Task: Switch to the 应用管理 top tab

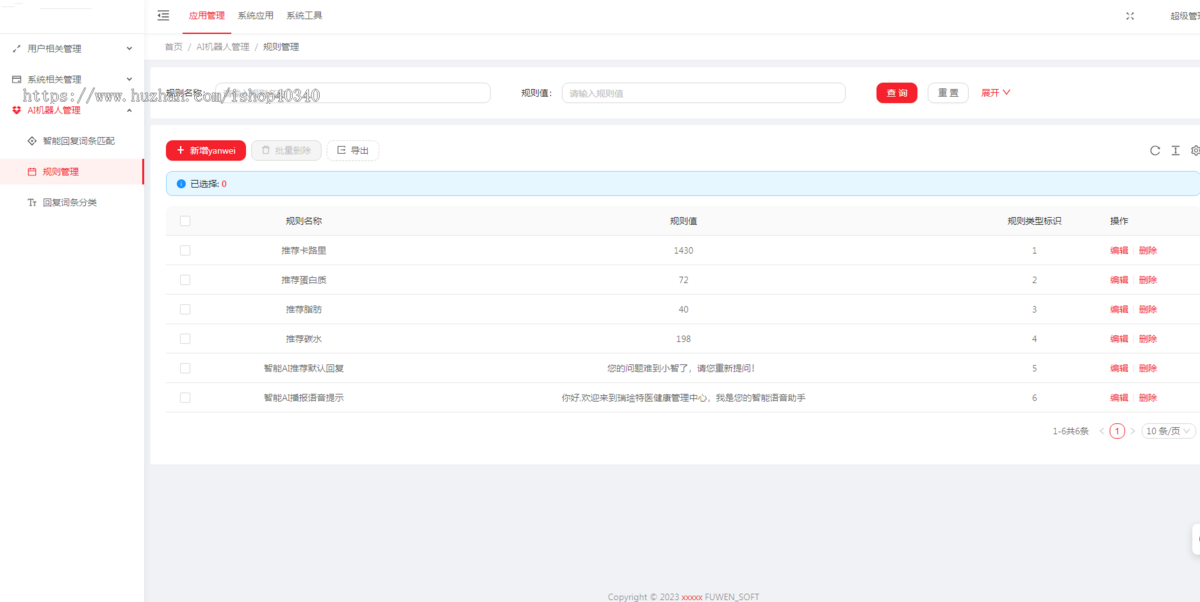Action: (x=206, y=16)
